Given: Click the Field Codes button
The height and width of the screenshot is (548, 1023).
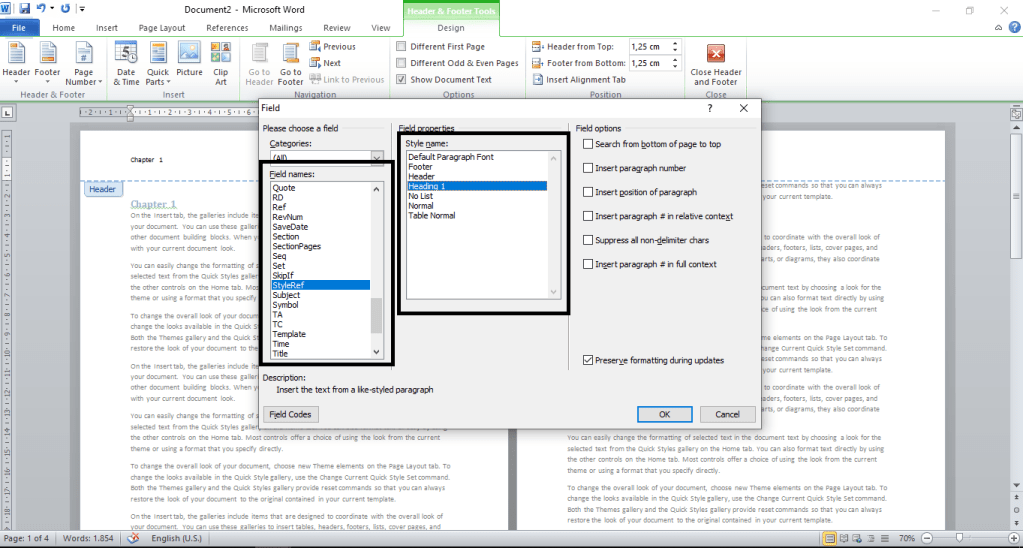Looking at the screenshot, I should coord(291,414).
